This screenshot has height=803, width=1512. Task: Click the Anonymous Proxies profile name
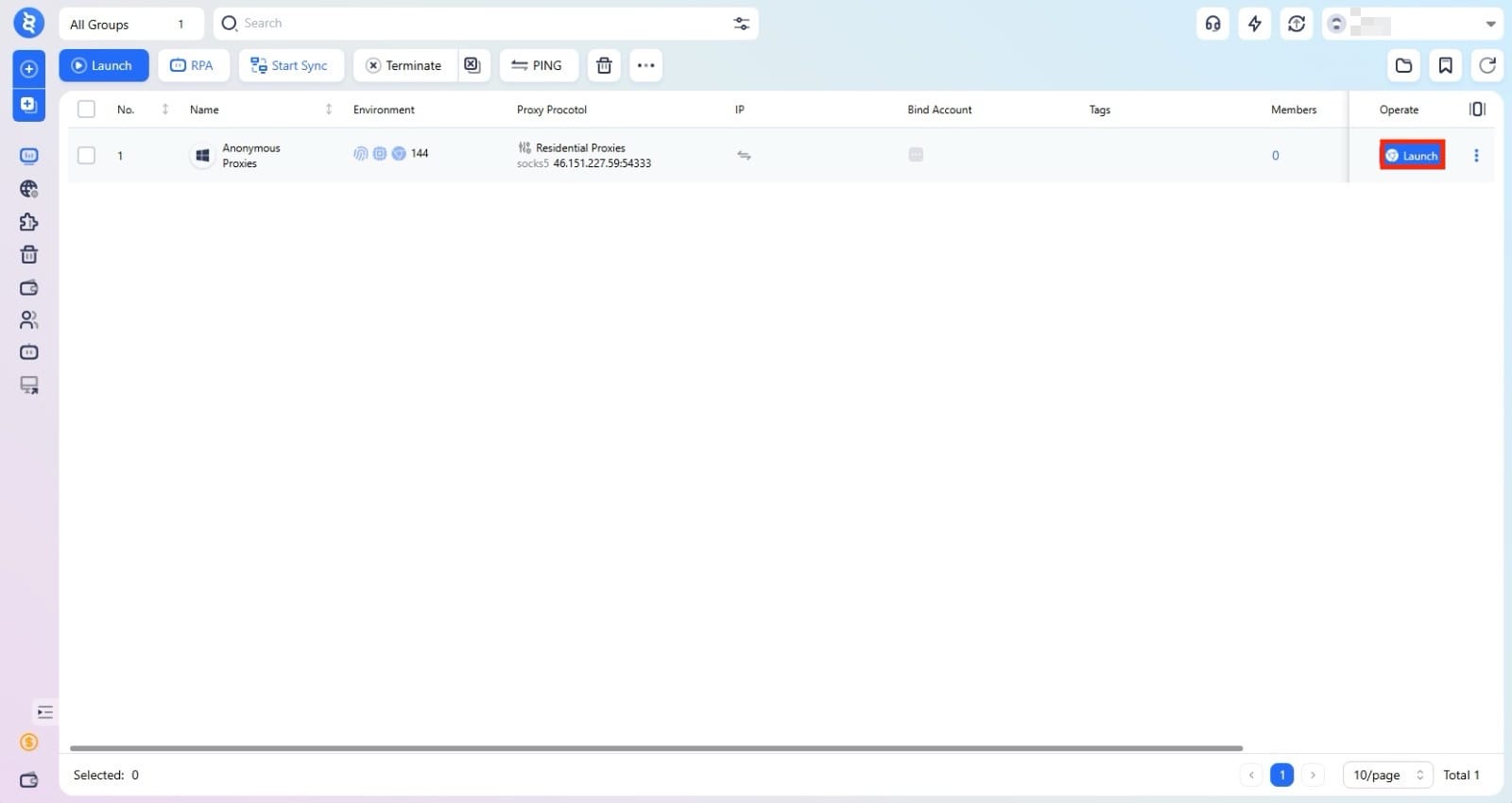tap(251, 156)
